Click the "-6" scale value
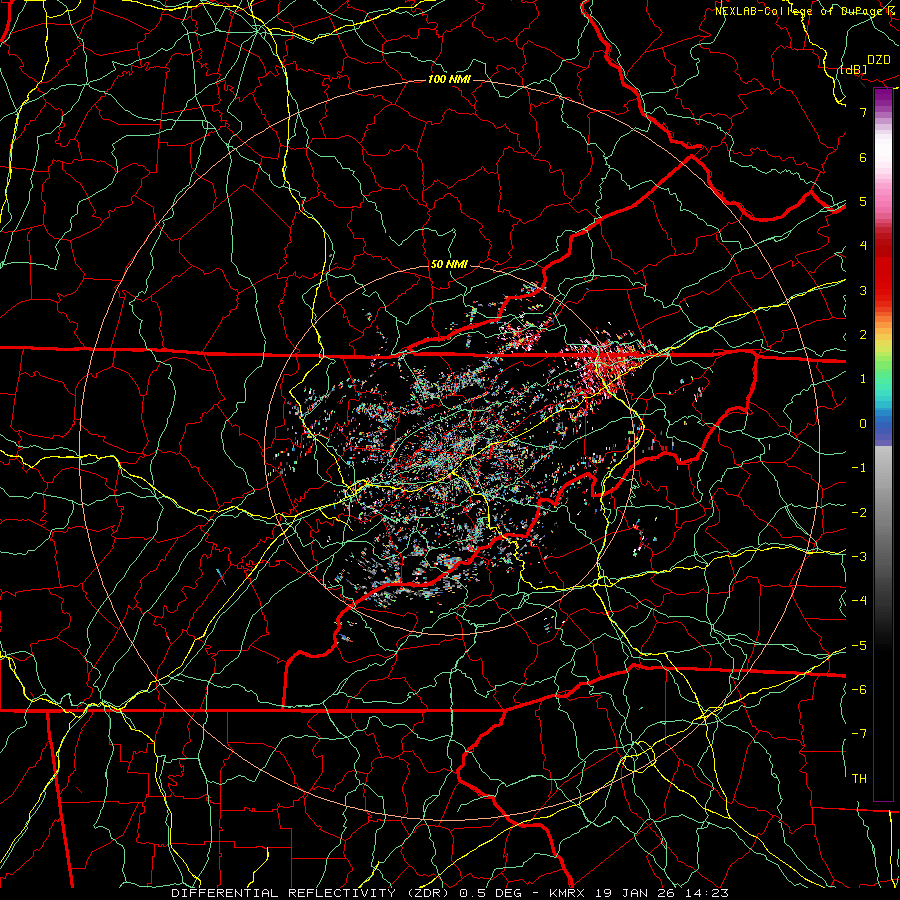 point(859,689)
